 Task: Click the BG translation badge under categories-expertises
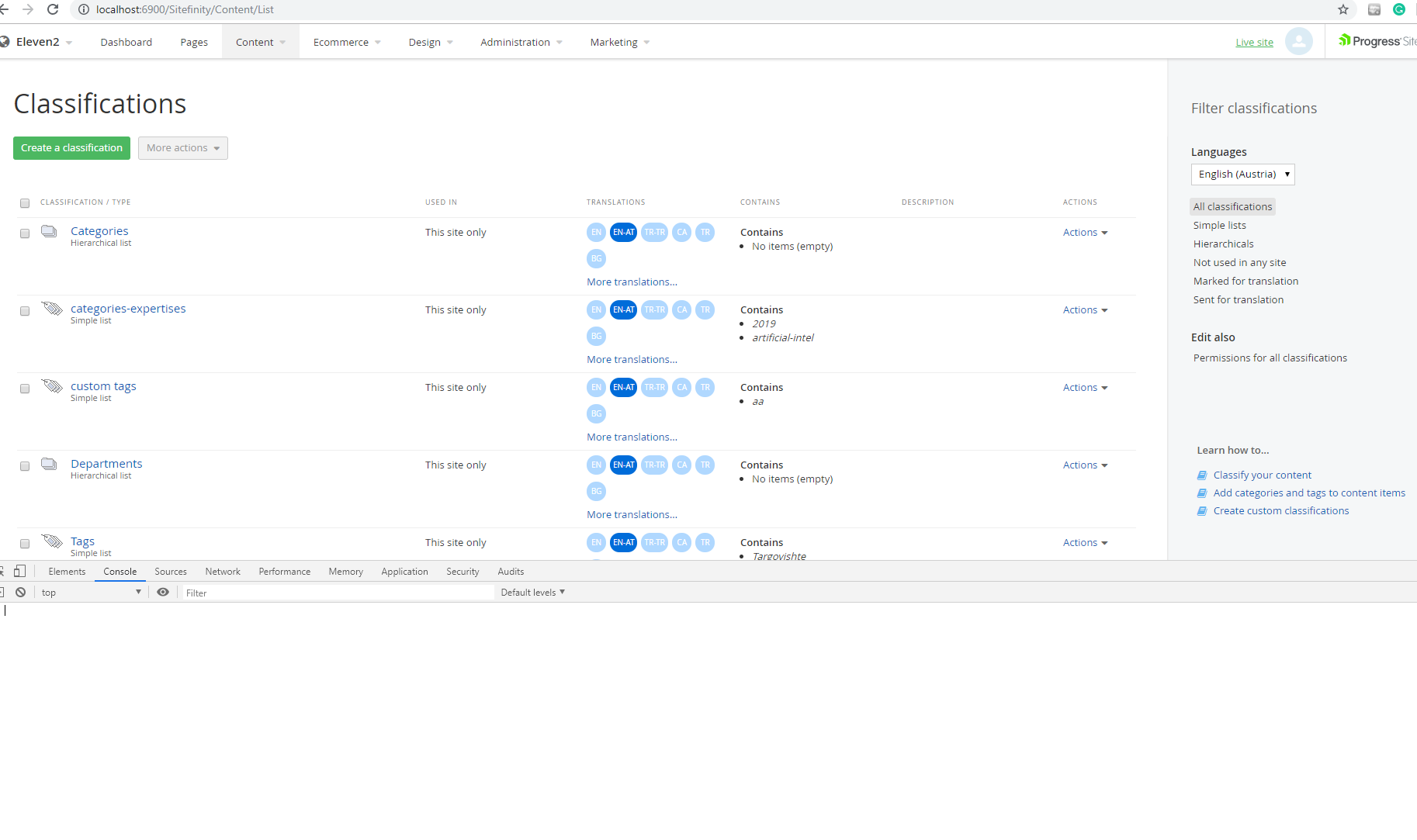click(596, 336)
